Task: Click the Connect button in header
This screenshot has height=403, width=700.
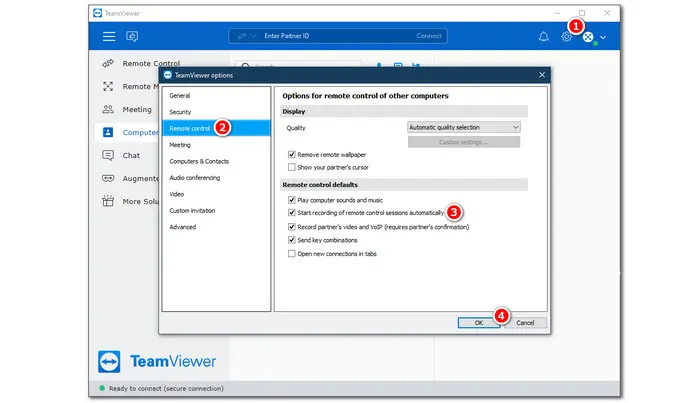Action: click(429, 36)
